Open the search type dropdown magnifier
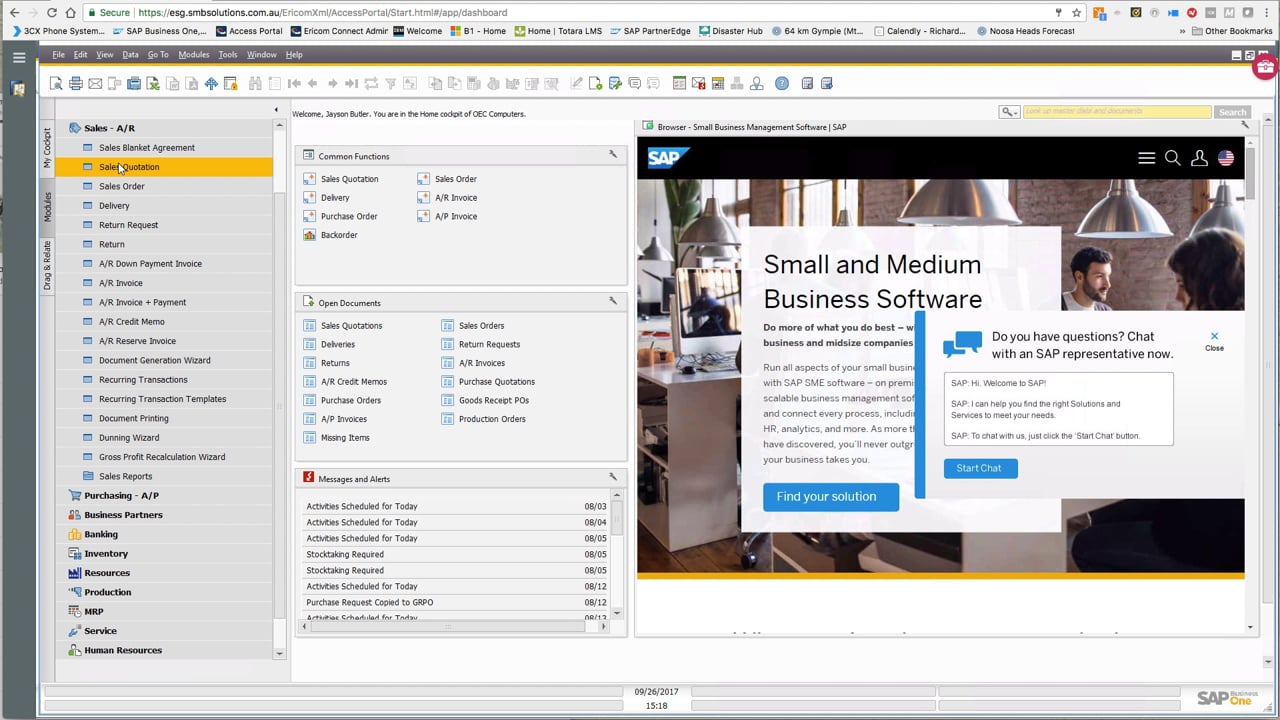1280x720 pixels. (1009, 112)
